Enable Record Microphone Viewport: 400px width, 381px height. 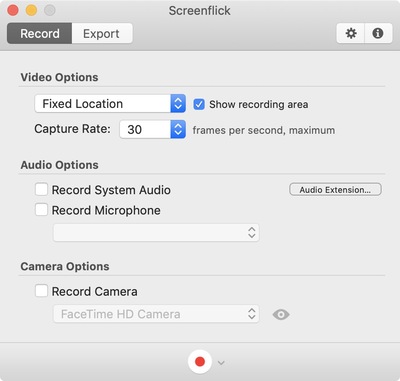(41, 210)
